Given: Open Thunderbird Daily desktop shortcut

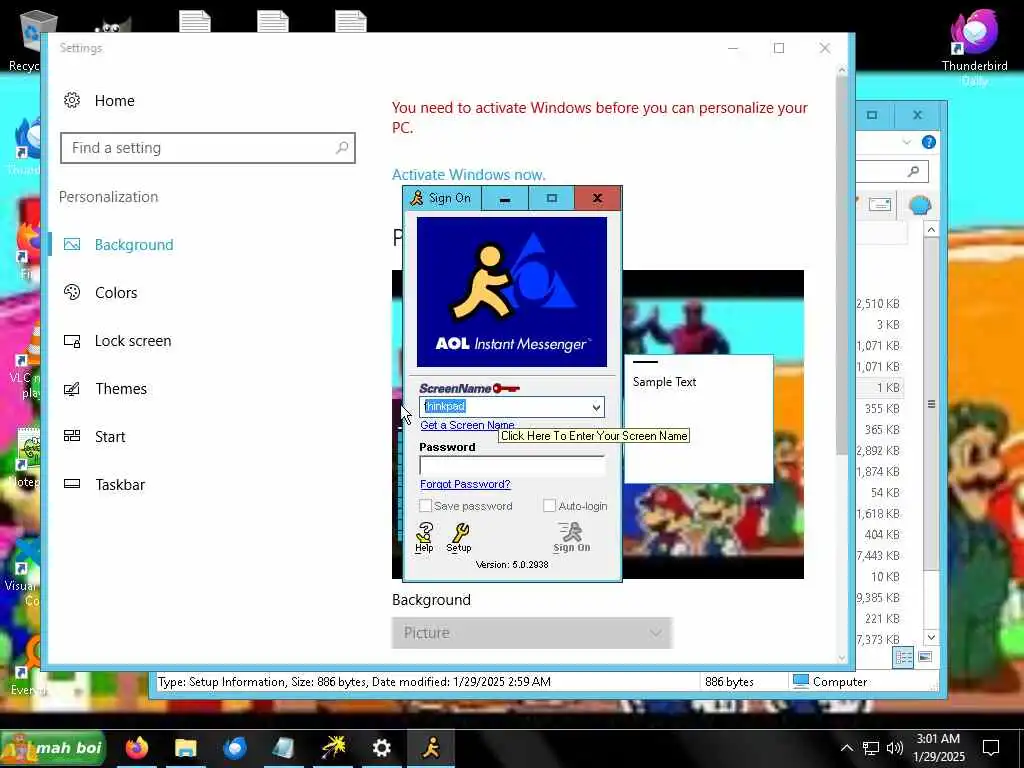Looking at the screenshot, I should coord(974,46).
